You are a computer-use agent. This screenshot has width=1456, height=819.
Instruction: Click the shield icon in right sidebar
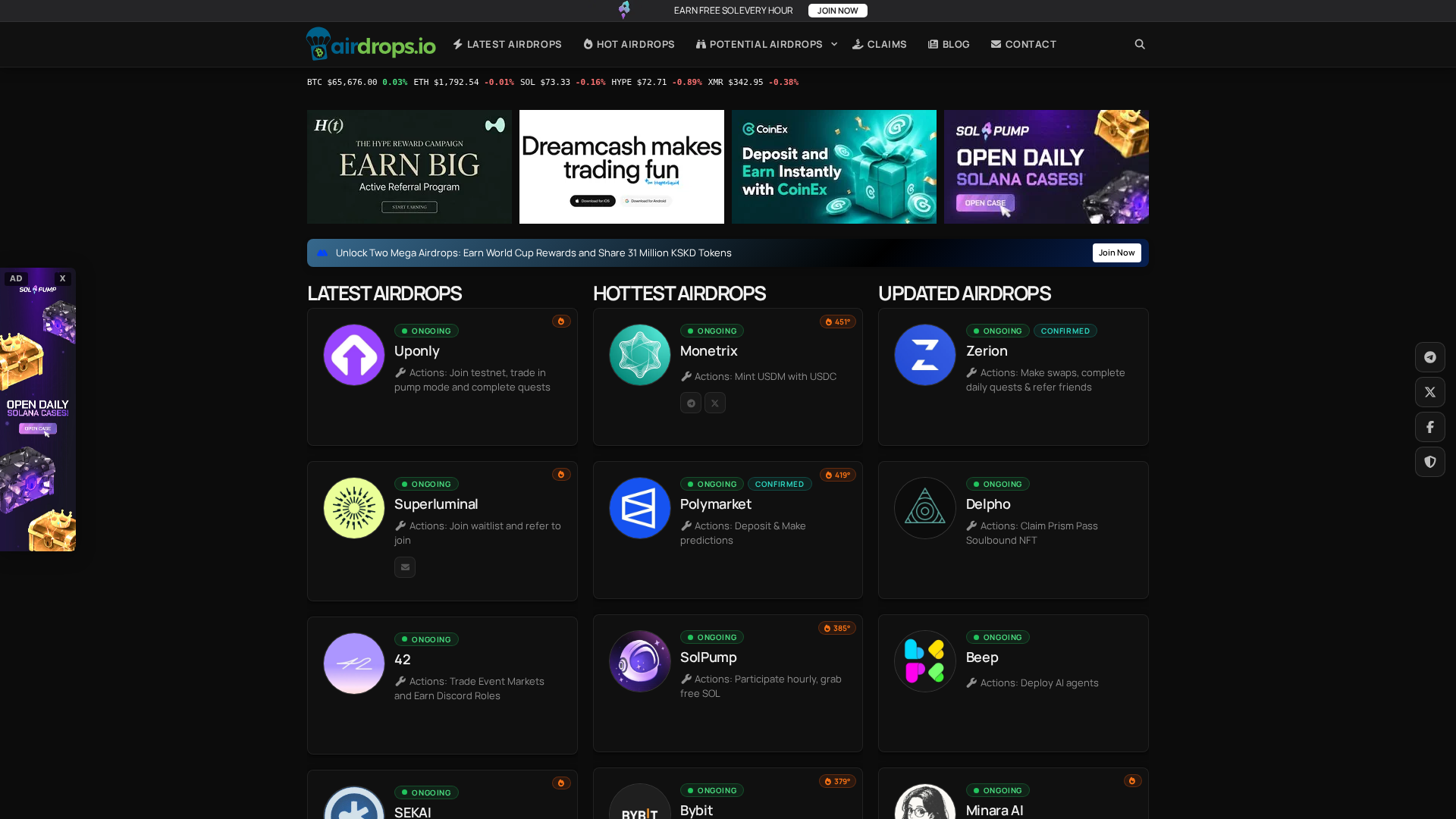1429,462
